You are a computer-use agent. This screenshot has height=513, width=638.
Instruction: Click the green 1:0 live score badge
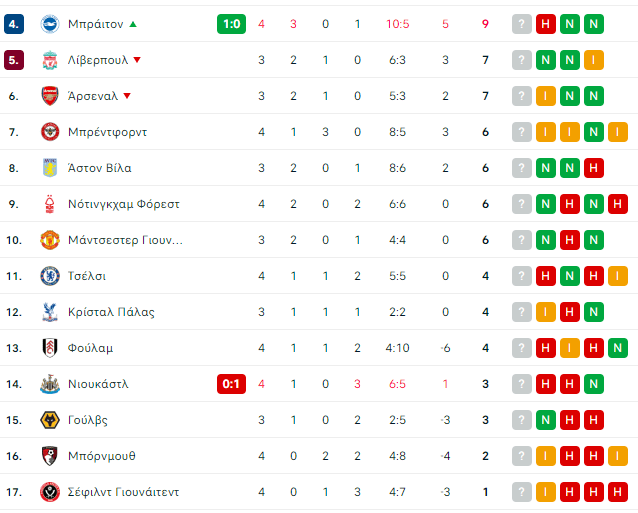231,24
